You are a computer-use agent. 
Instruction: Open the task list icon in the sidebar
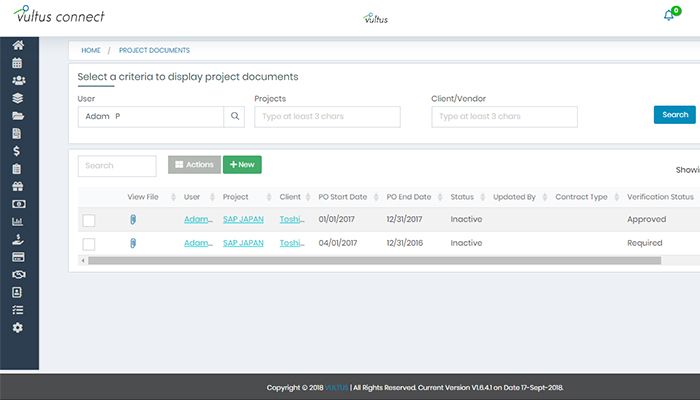click(17, 310)
